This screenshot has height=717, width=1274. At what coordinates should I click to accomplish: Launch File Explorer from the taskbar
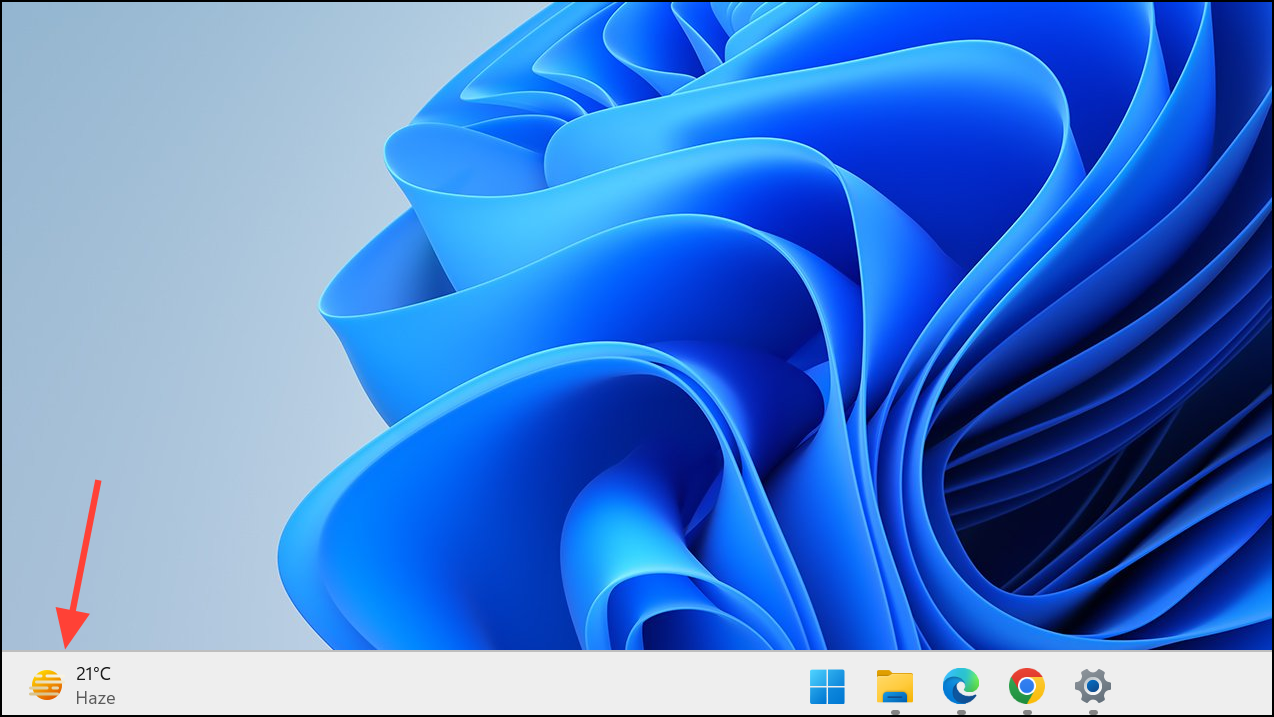(x=894, y=686)
